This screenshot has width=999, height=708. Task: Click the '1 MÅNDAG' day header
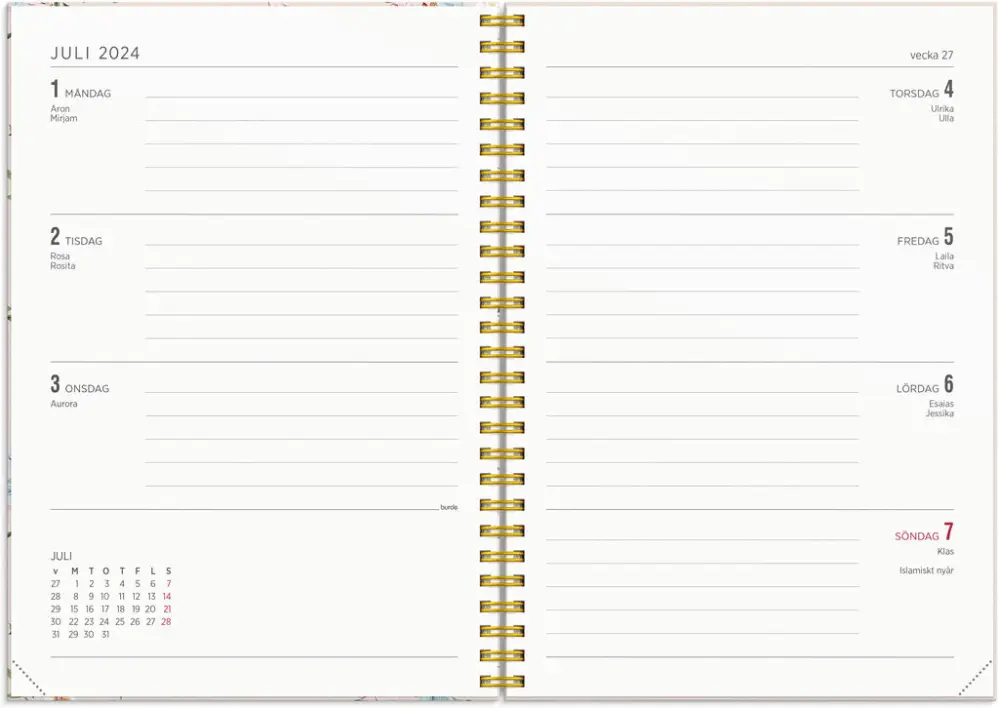(x=80, y=89)
